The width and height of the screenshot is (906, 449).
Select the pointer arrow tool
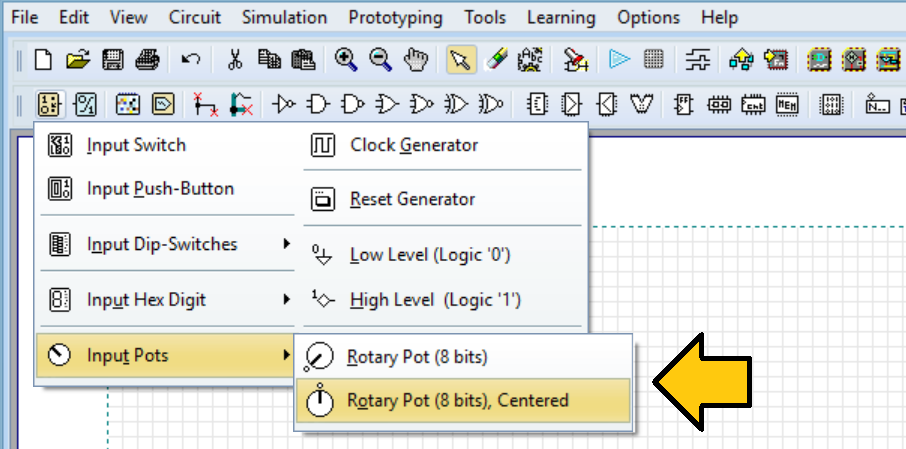pos(461,60)
